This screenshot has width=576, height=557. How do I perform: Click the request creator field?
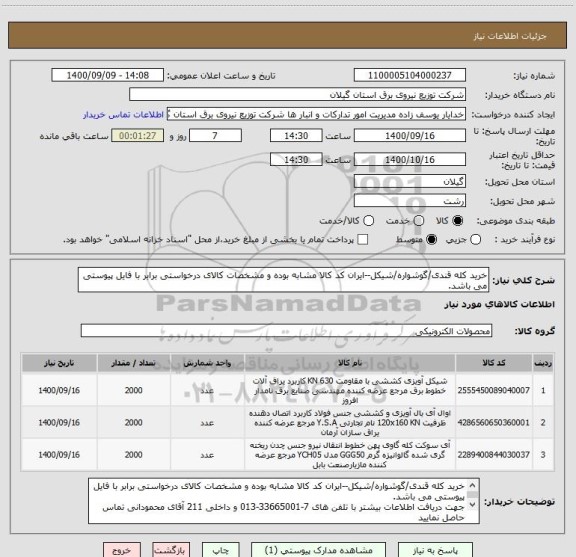tap(316, 114)
